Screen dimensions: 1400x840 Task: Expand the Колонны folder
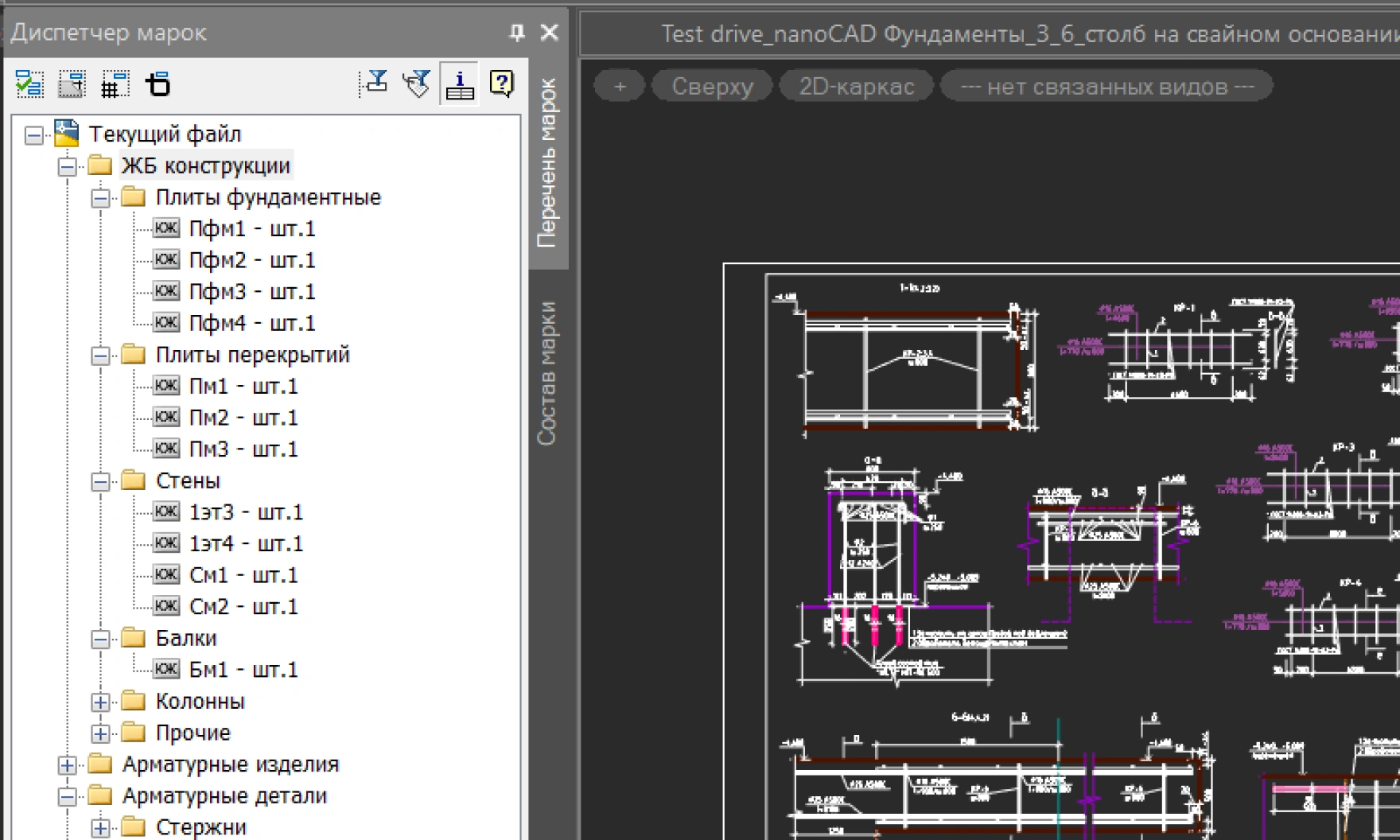100,702
